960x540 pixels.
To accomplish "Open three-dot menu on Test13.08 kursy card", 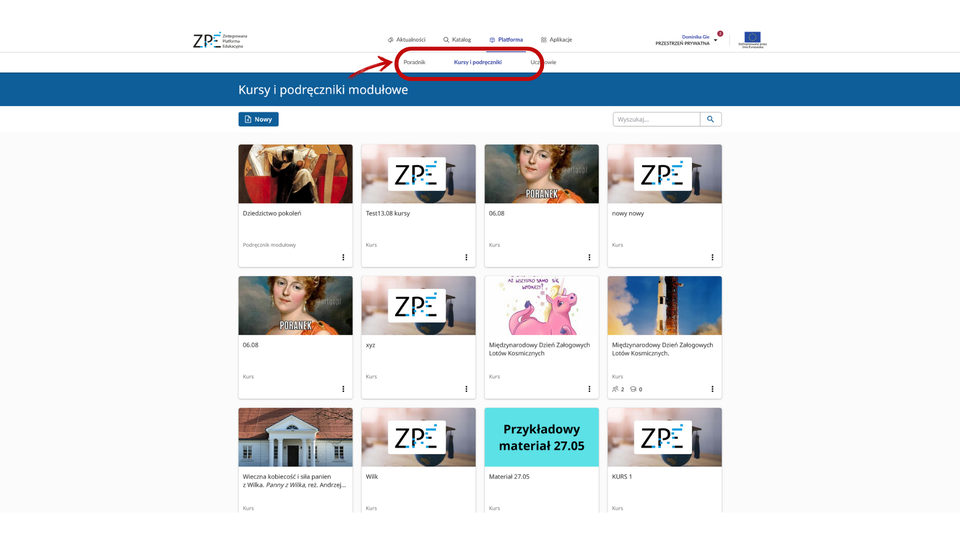I will pos(466,257).
